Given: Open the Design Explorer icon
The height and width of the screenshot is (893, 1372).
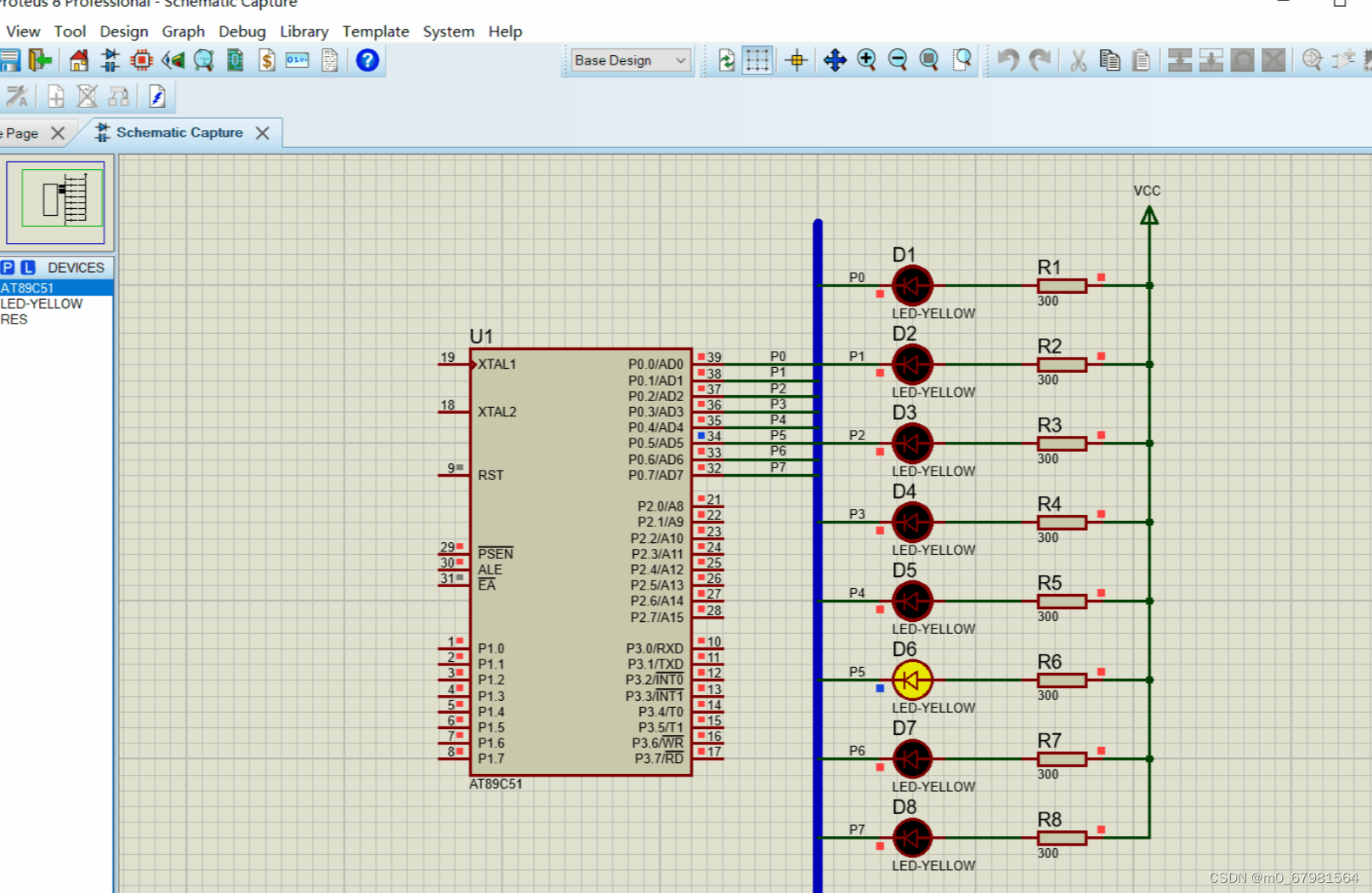Looking at the screenshot, I should tap(204, 60).
